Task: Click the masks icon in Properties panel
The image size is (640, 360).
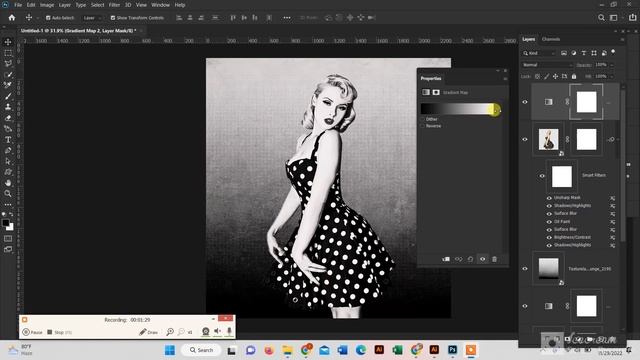Action: tap(436, 92)
